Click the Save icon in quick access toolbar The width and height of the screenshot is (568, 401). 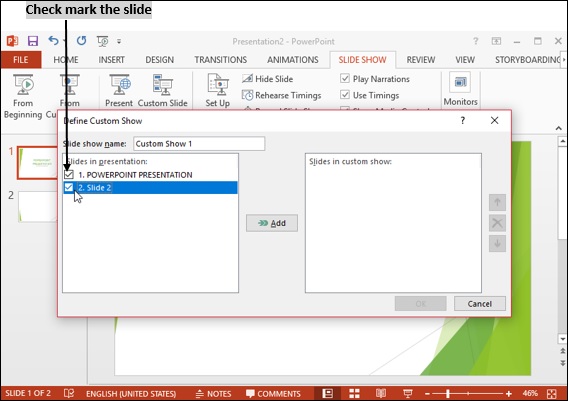coord(33,41)
